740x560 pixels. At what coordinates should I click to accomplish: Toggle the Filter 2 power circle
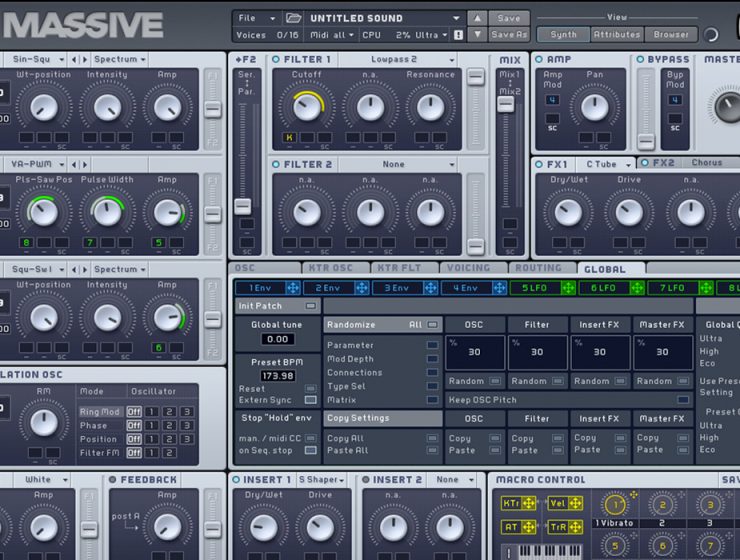click(276, 164)
